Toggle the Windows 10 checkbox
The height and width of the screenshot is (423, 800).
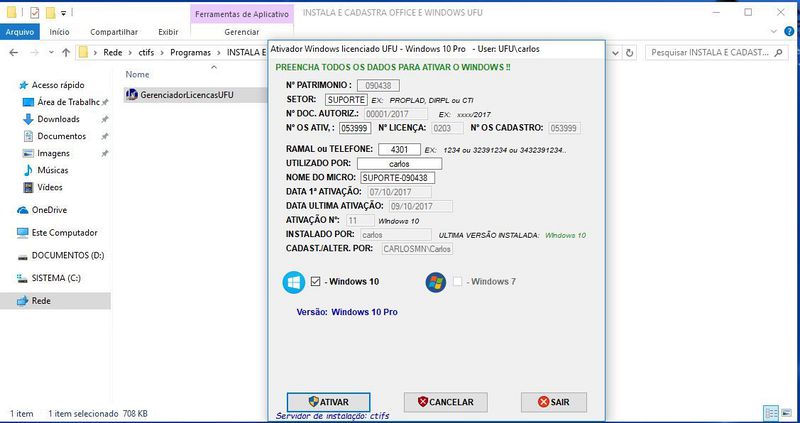(x=315, y=281)
